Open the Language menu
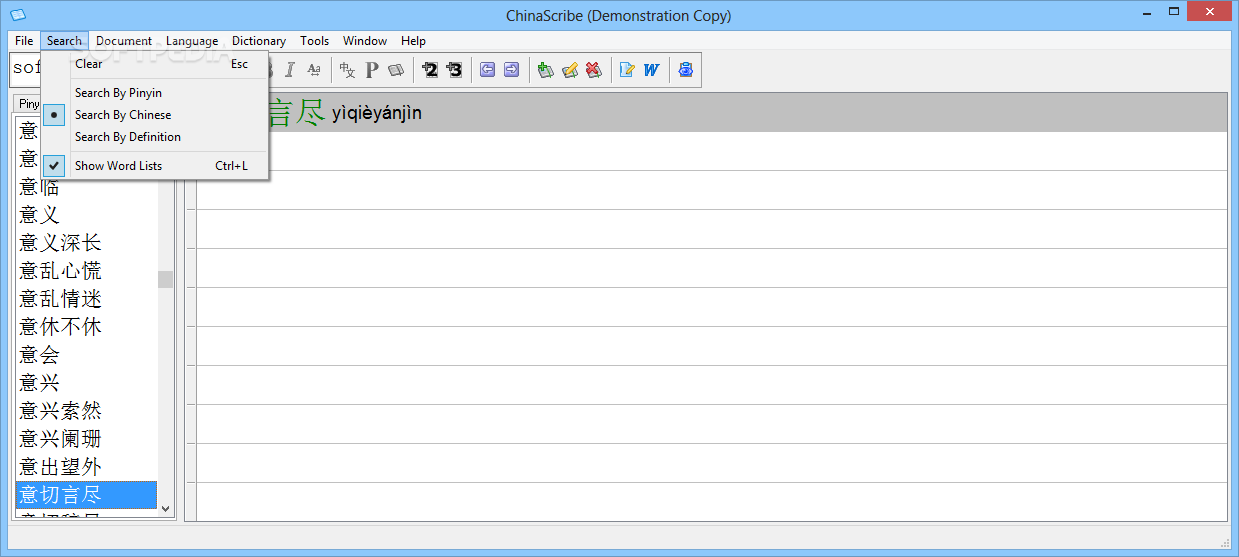The width and height of the screenshot is (1239, 557). coord(192,41)
